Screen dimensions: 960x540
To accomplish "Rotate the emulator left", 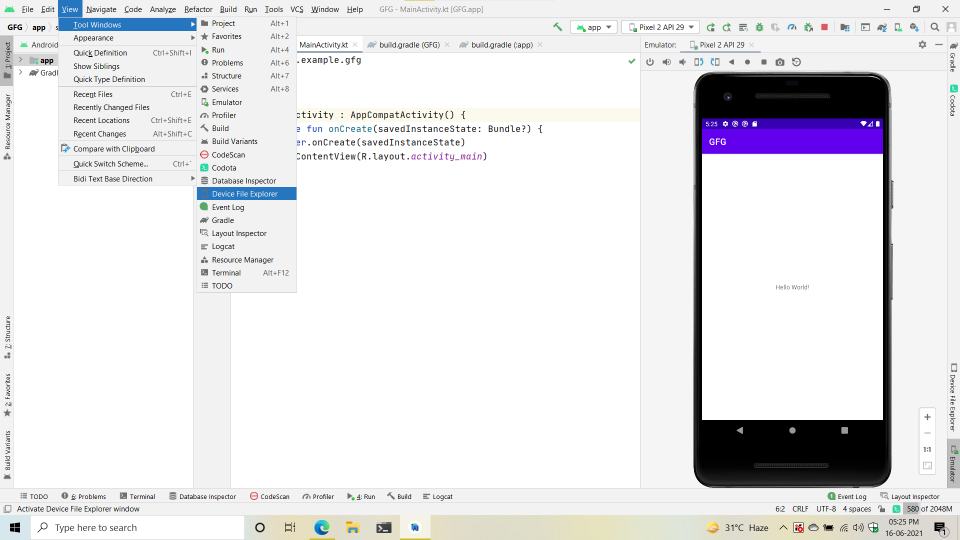I will [699, 62].
